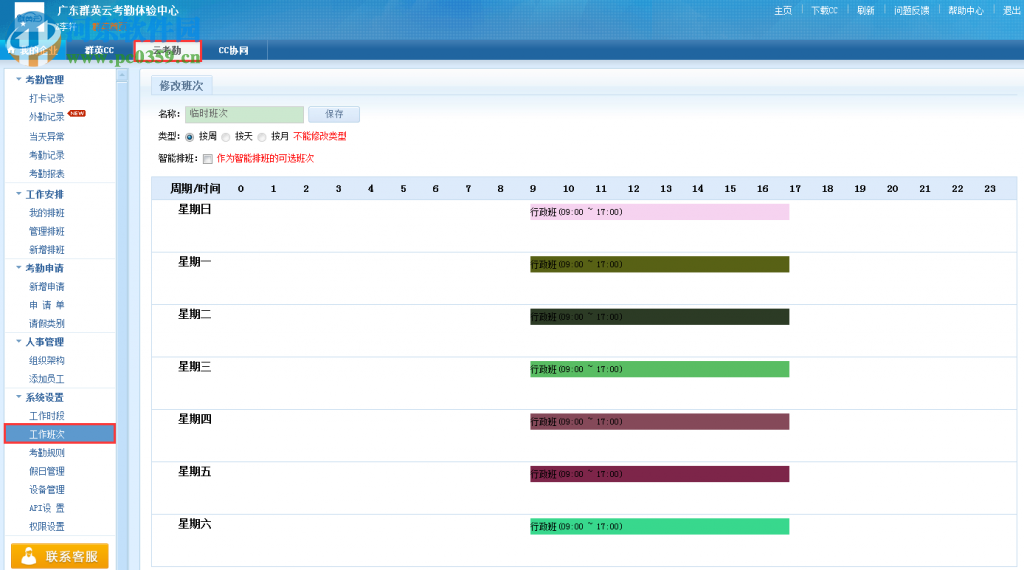Enable the 智能排班 smart scheduling checkbox

click(208, 159)
